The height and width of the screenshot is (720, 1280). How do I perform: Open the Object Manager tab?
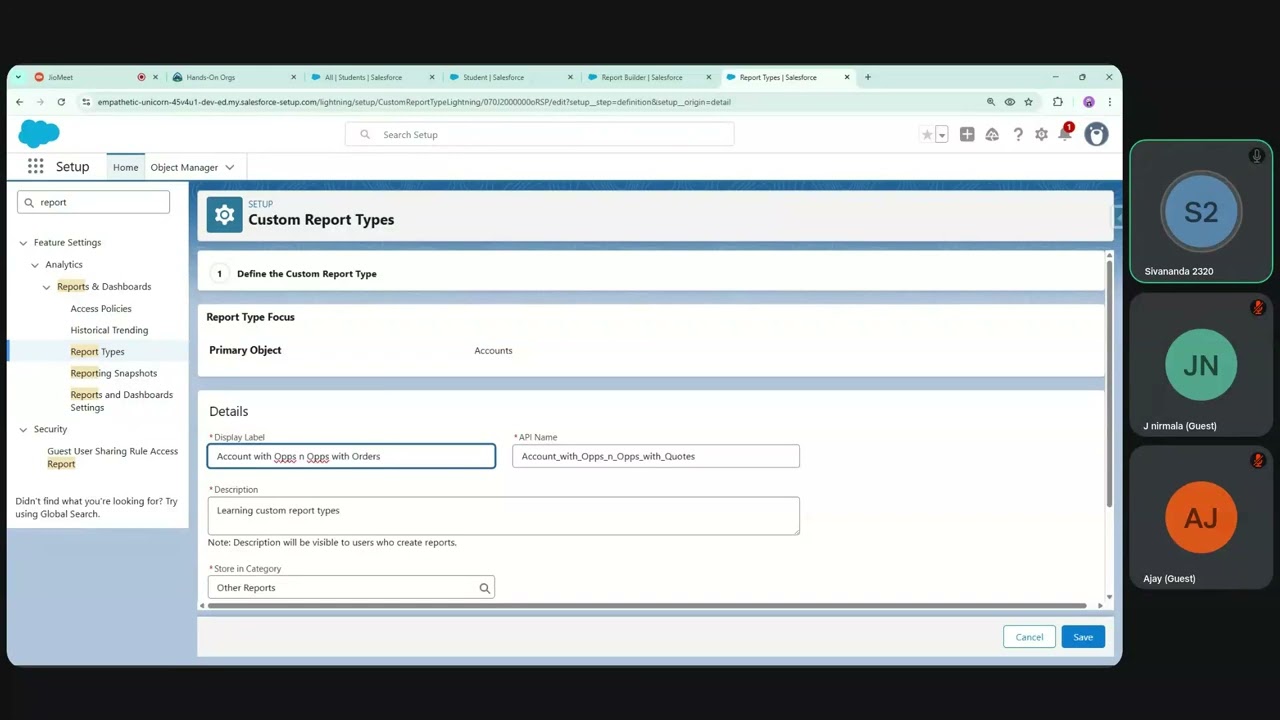(x=184, y=167)
